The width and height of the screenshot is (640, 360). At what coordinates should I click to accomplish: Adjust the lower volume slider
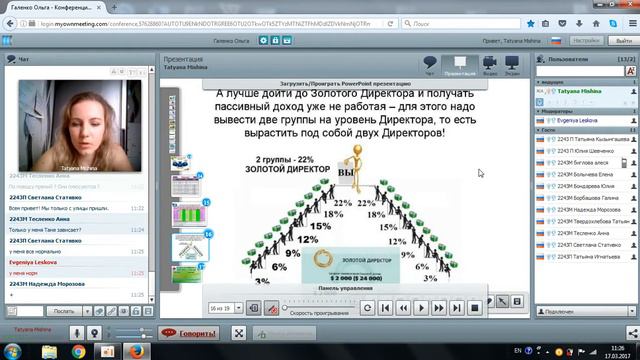pyautogui.click(x=143, y=336)
